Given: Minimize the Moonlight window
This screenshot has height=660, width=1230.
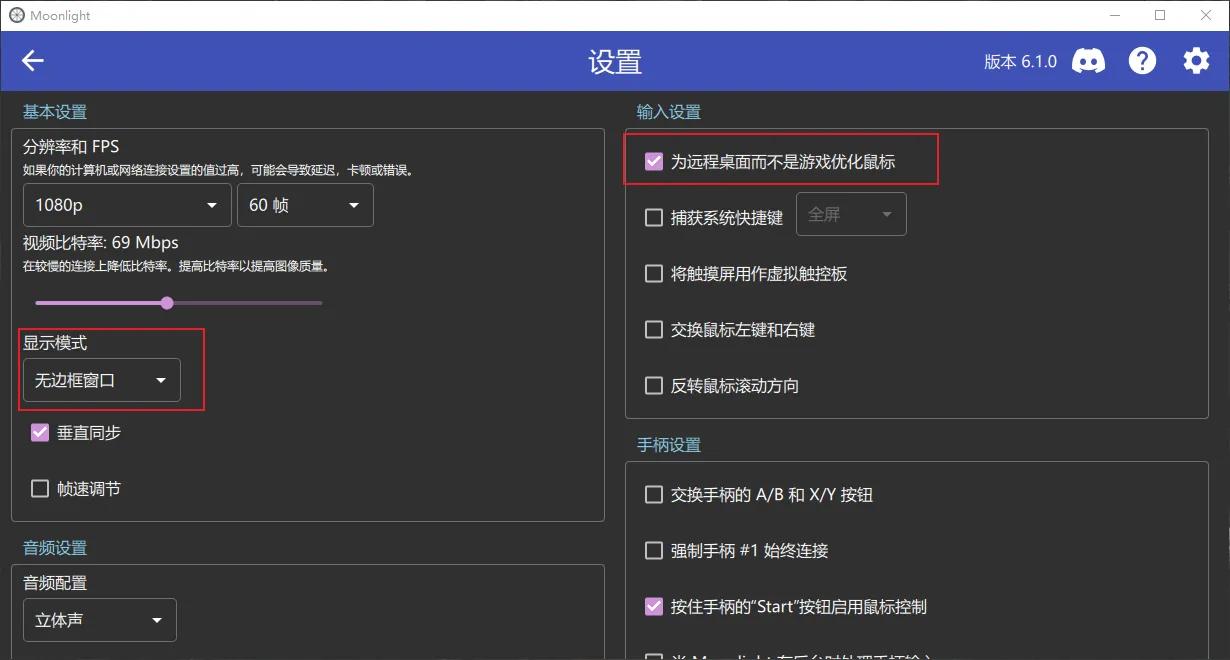Looking at the screenshot, I should click(x=1114, y=15).
